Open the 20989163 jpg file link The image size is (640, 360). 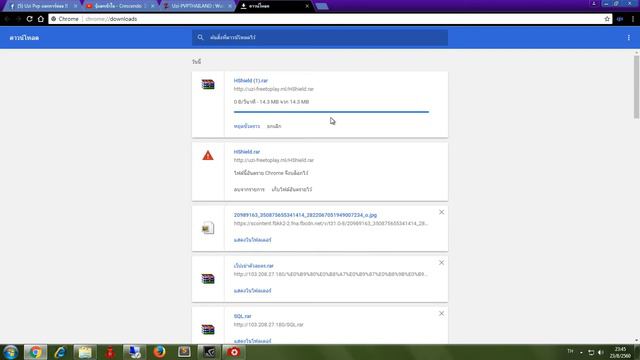pyautogui.click(x=305, y=215)
